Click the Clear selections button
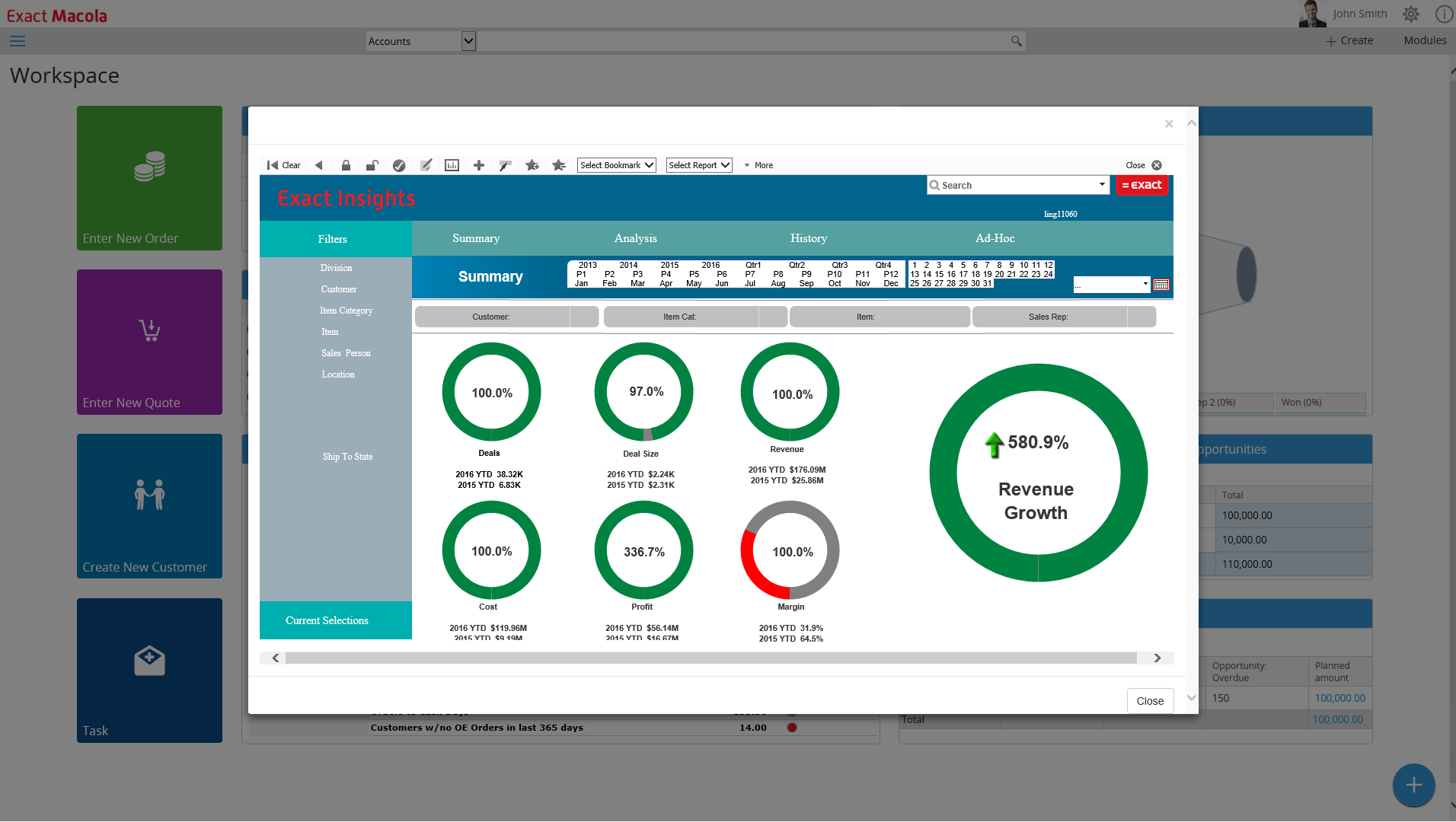 [283, 165]
